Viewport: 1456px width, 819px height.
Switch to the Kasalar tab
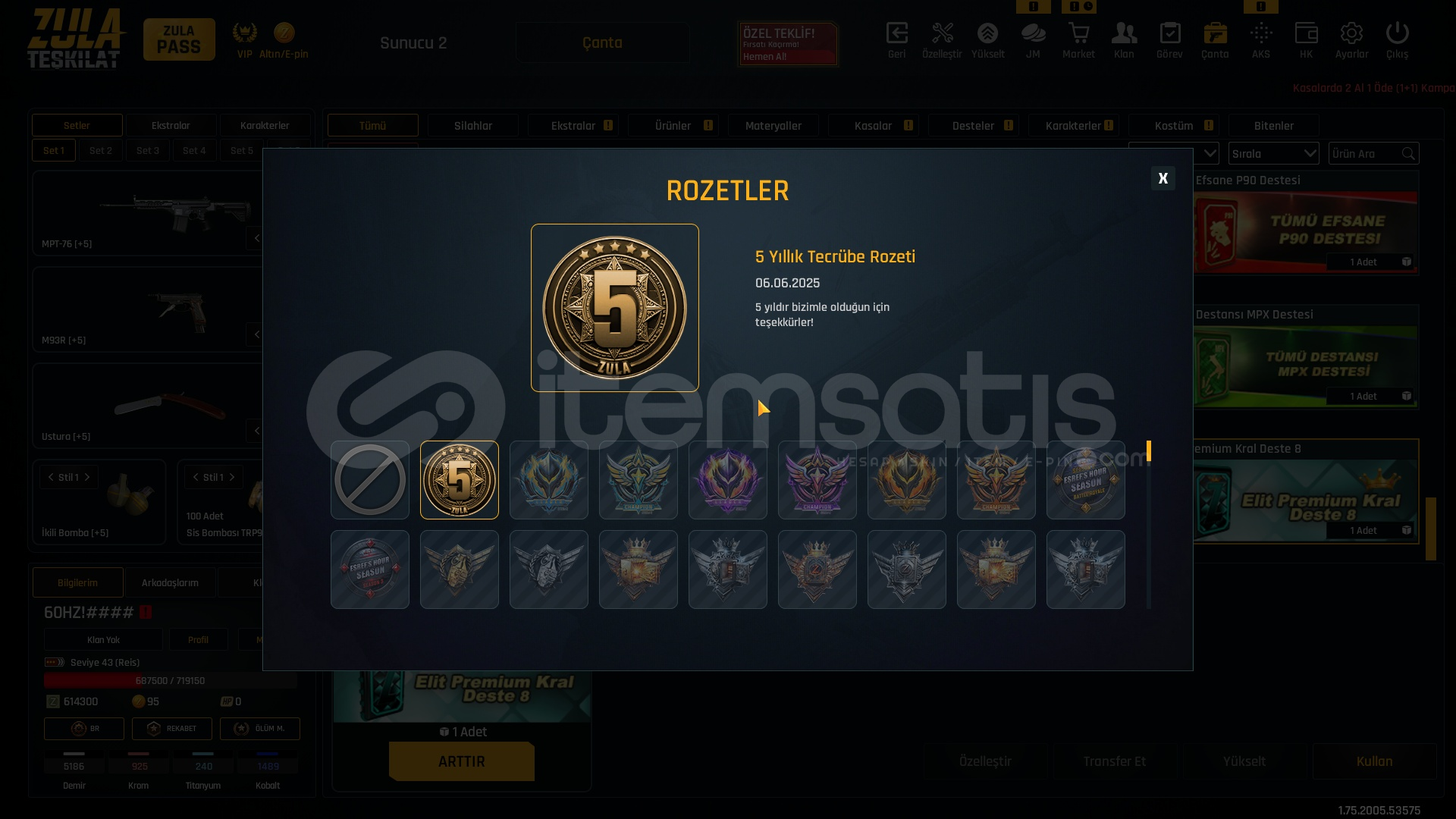point(874,126)
